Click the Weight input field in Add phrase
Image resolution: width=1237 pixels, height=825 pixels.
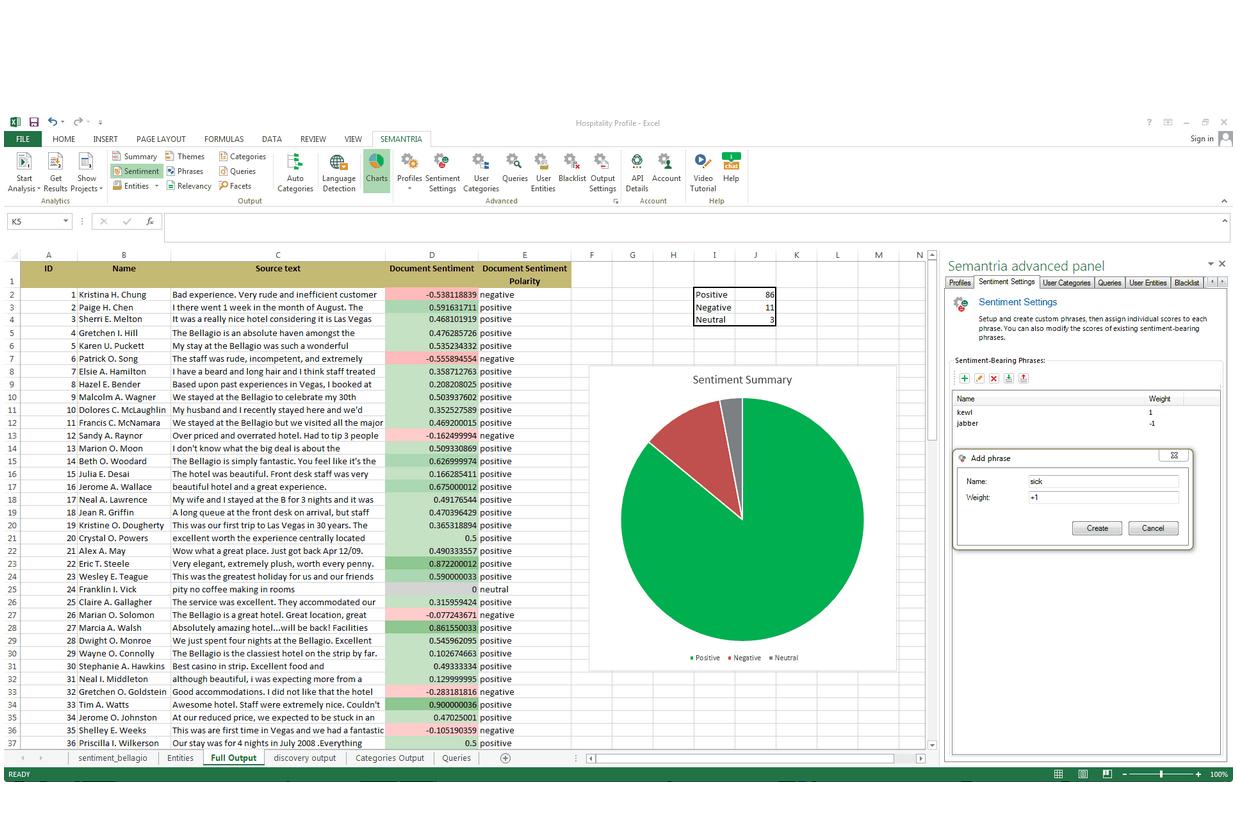pos(1102,497)
